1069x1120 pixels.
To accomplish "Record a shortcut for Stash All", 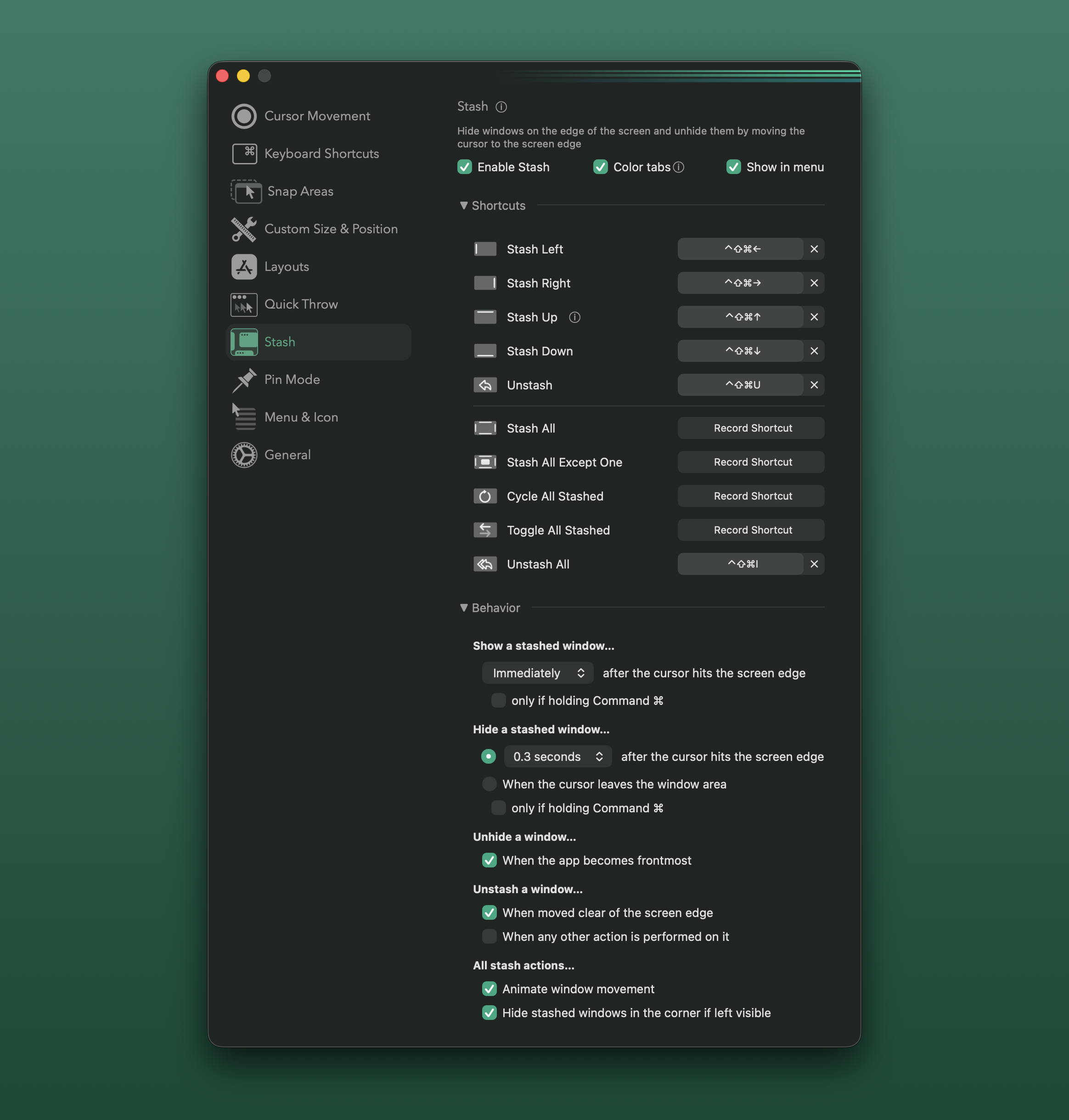I will pyautogui.click(x=750, y=428).
